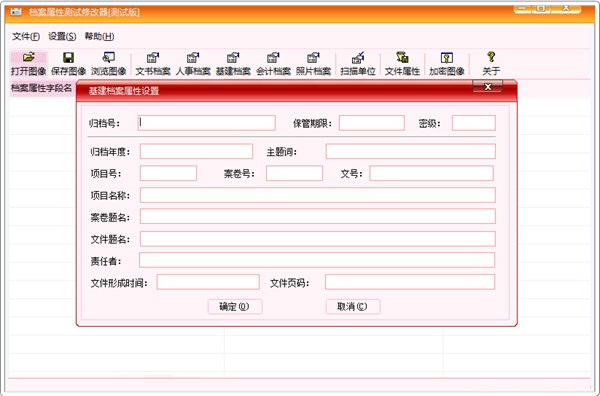Click the 项目号 input field

point(168,173)
